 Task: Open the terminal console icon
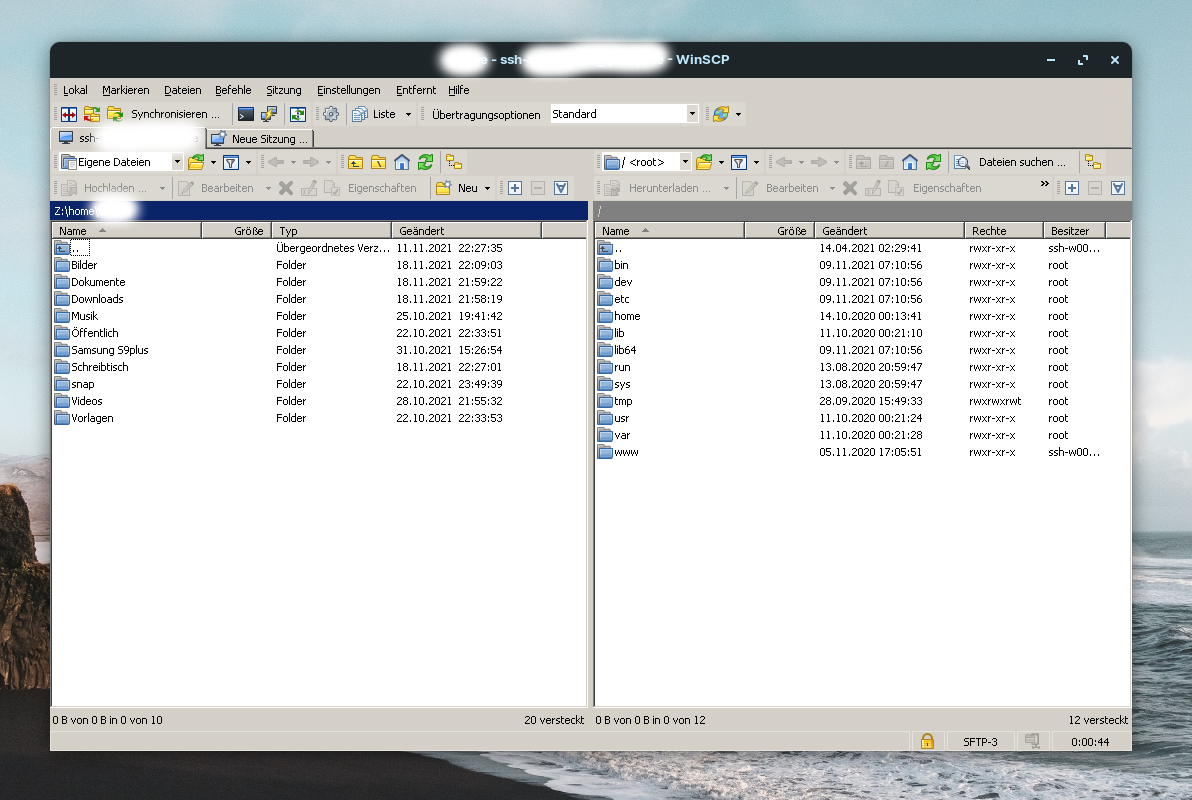pyautogui.click(x=246, y=114)
